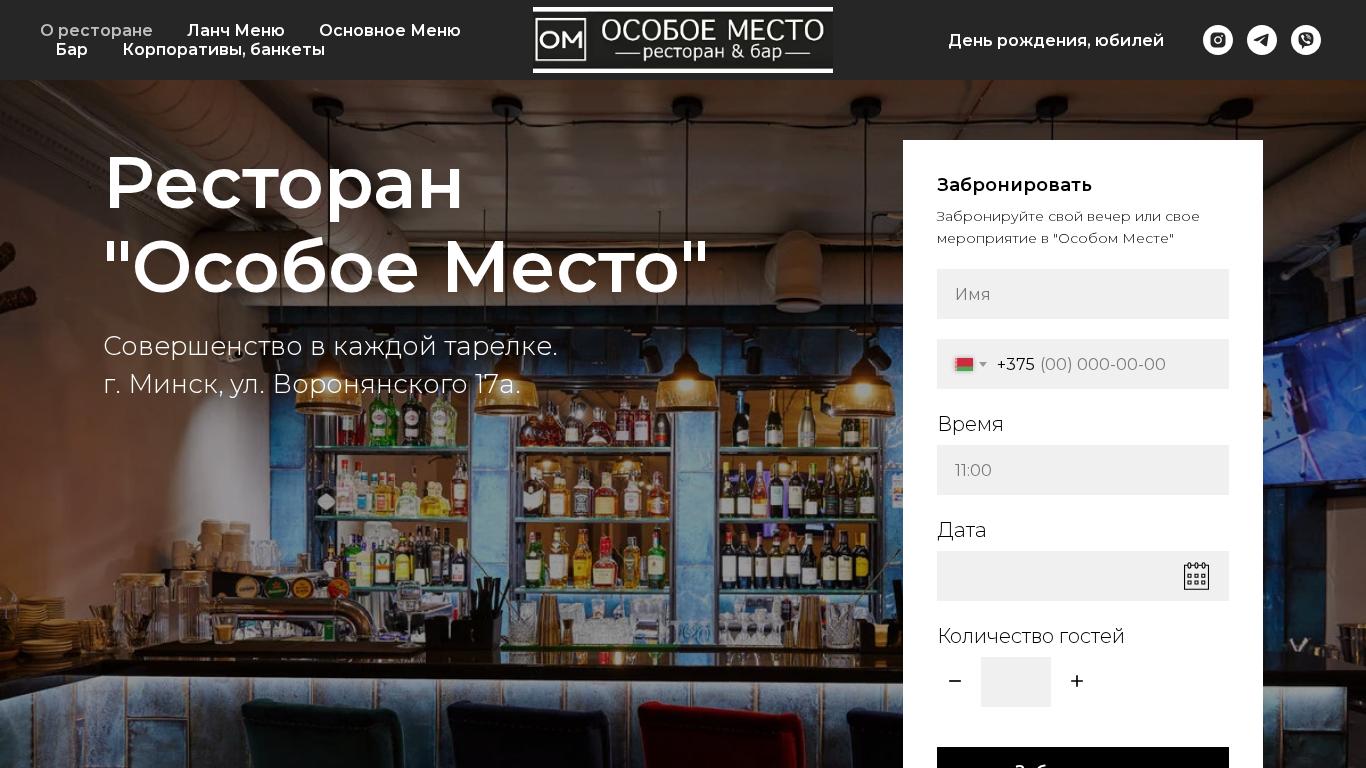The width and height of the screenshot is (1366, 768).
Task: Open Корпоративы, банкеты page
Action: click(224, 49)
